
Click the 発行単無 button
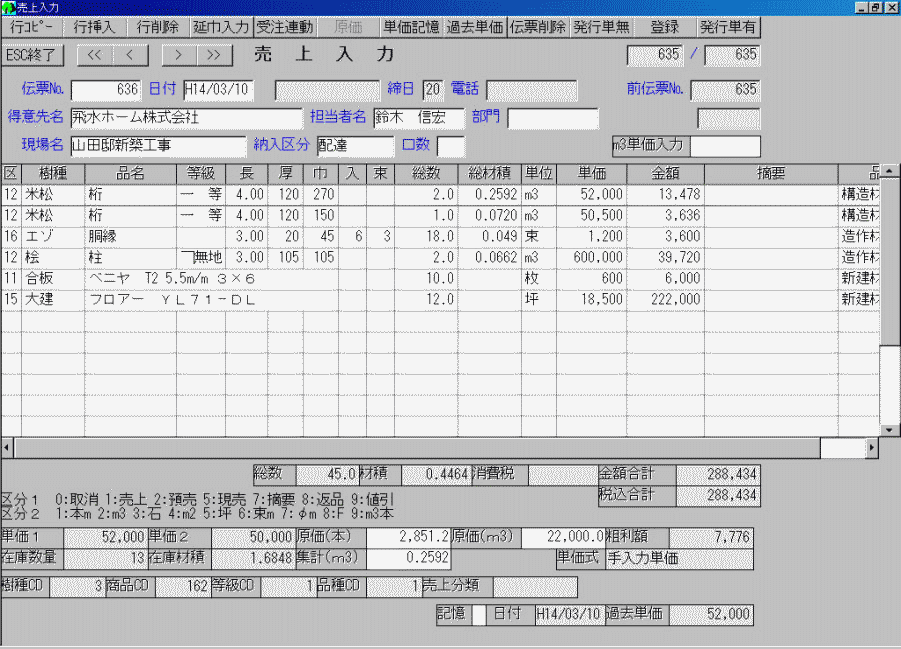point(601,27)
